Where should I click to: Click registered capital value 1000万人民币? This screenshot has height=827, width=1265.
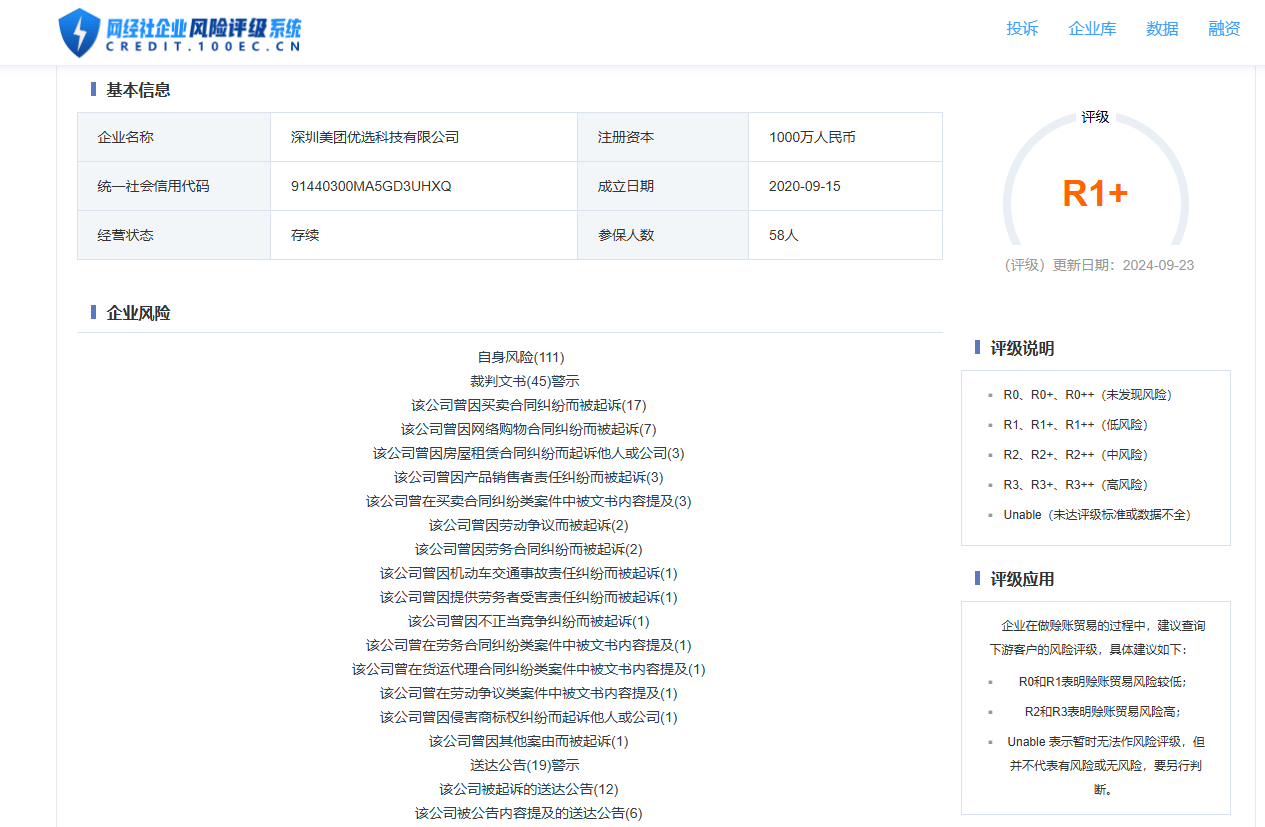(812, 137)
